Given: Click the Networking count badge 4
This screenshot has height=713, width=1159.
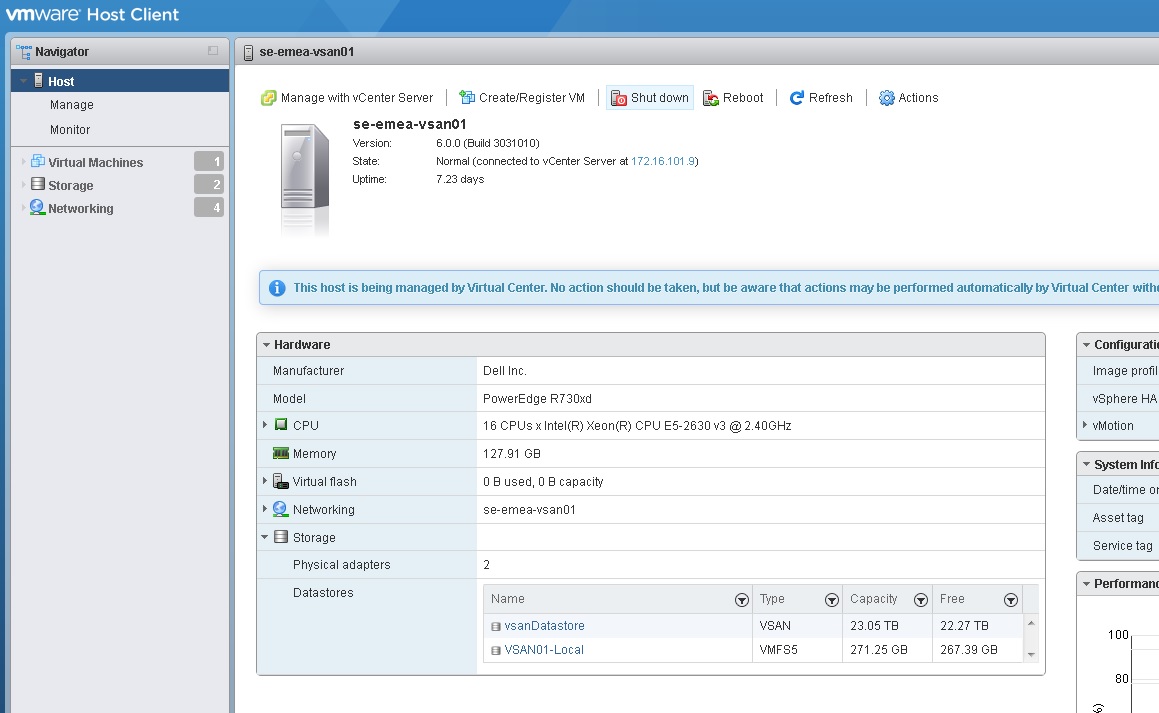Looking at the screenshot, I should point(209,208).
